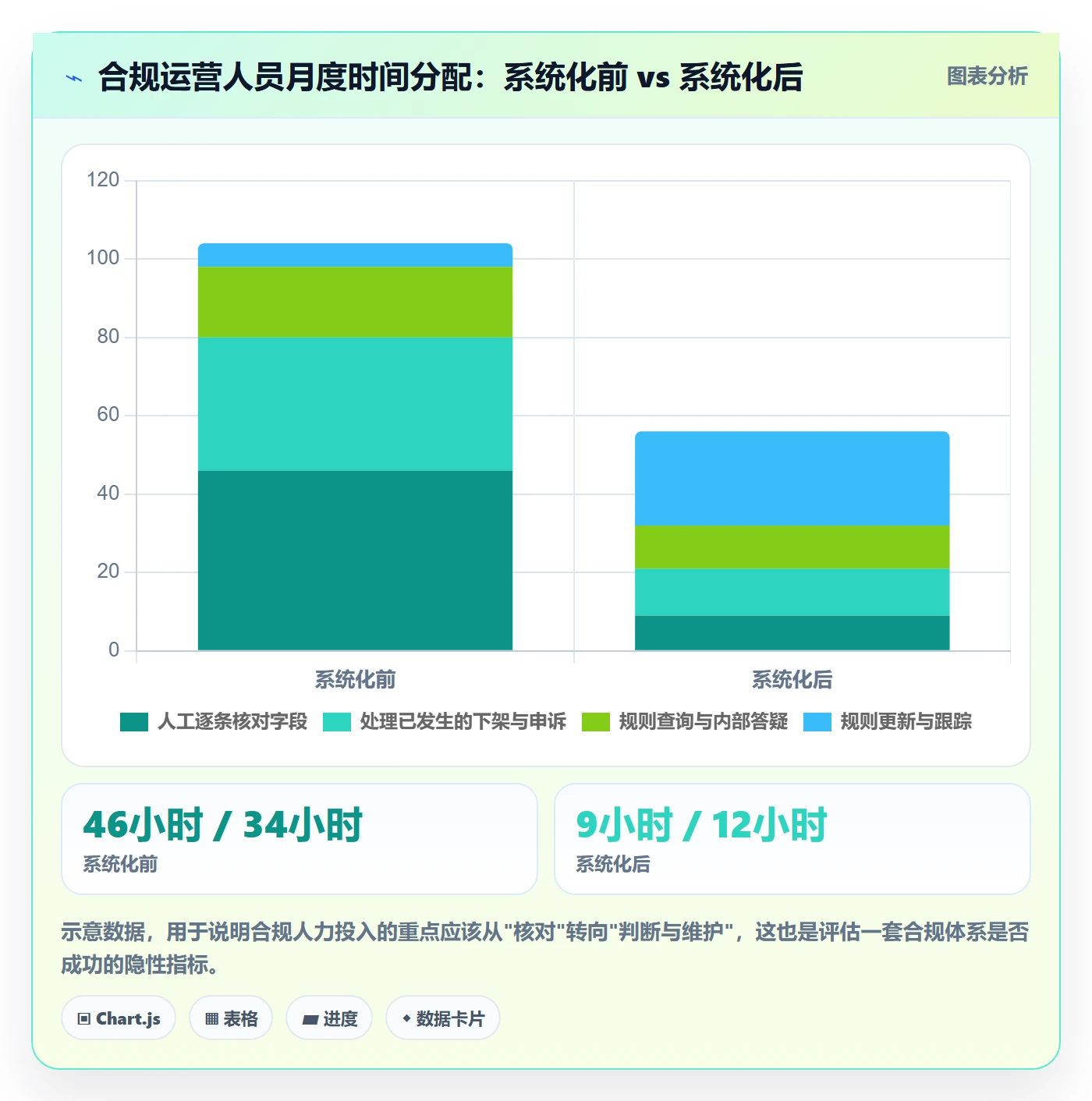Click the green segment of 系统化后 bar
Viewport: 1092px width, 1101px height.
point(792,547)
